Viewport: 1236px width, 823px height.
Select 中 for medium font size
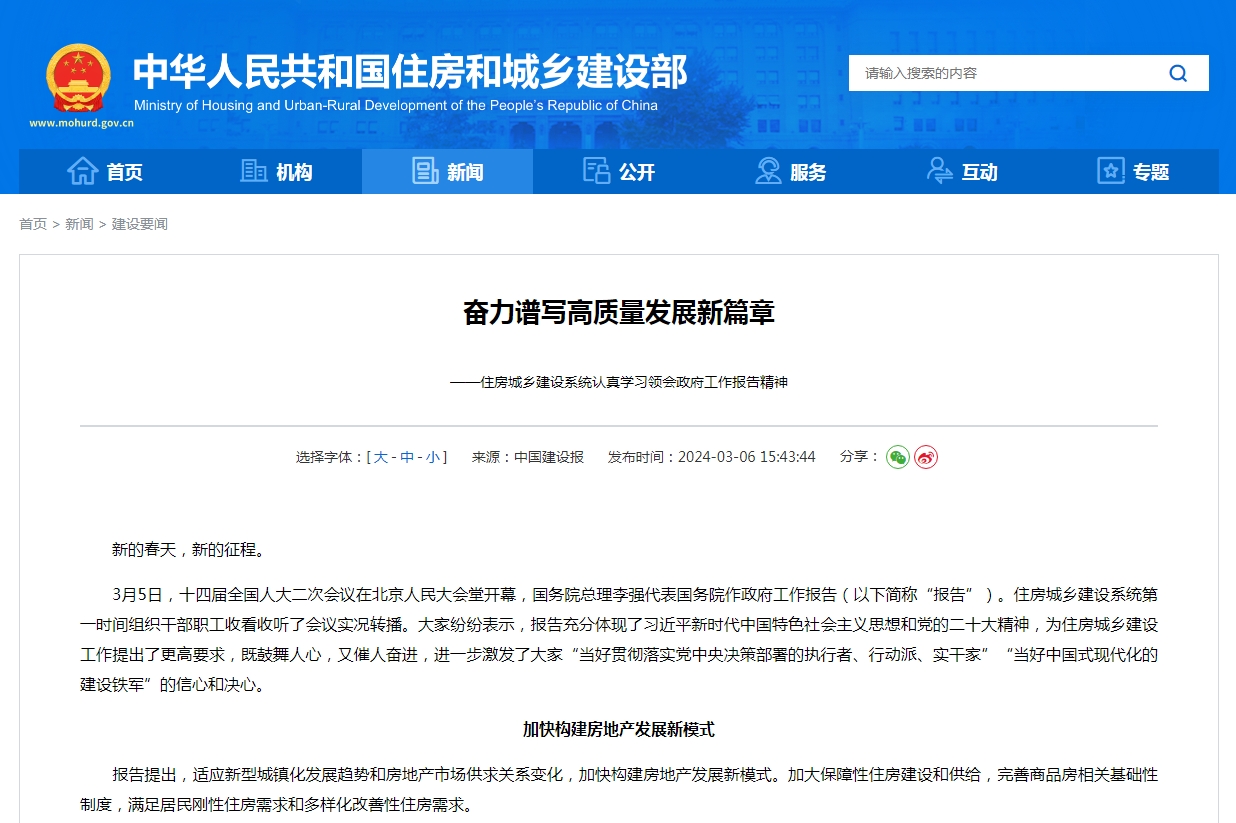[x=406, y=457]
